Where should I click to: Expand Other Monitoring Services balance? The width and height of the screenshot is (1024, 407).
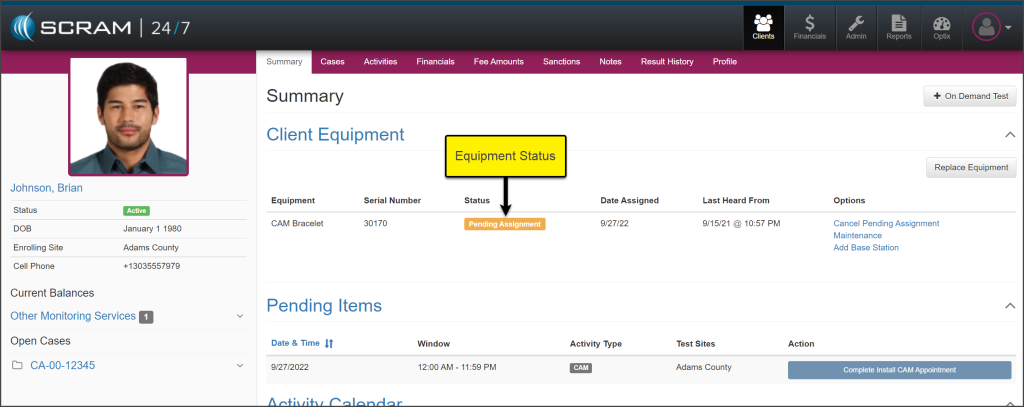[239, 316]
